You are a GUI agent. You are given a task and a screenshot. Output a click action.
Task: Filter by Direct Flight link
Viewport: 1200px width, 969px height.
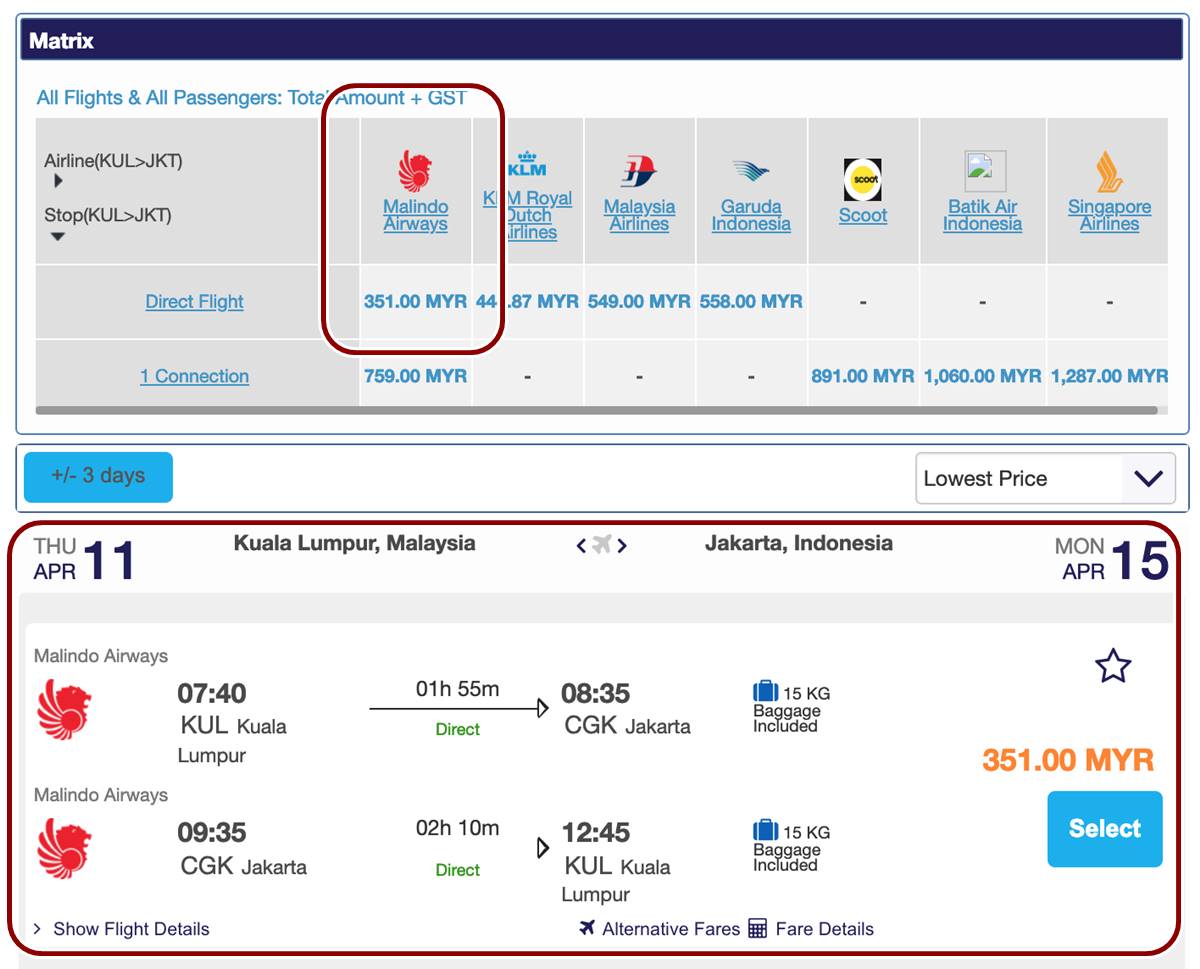tap(194, 301)
